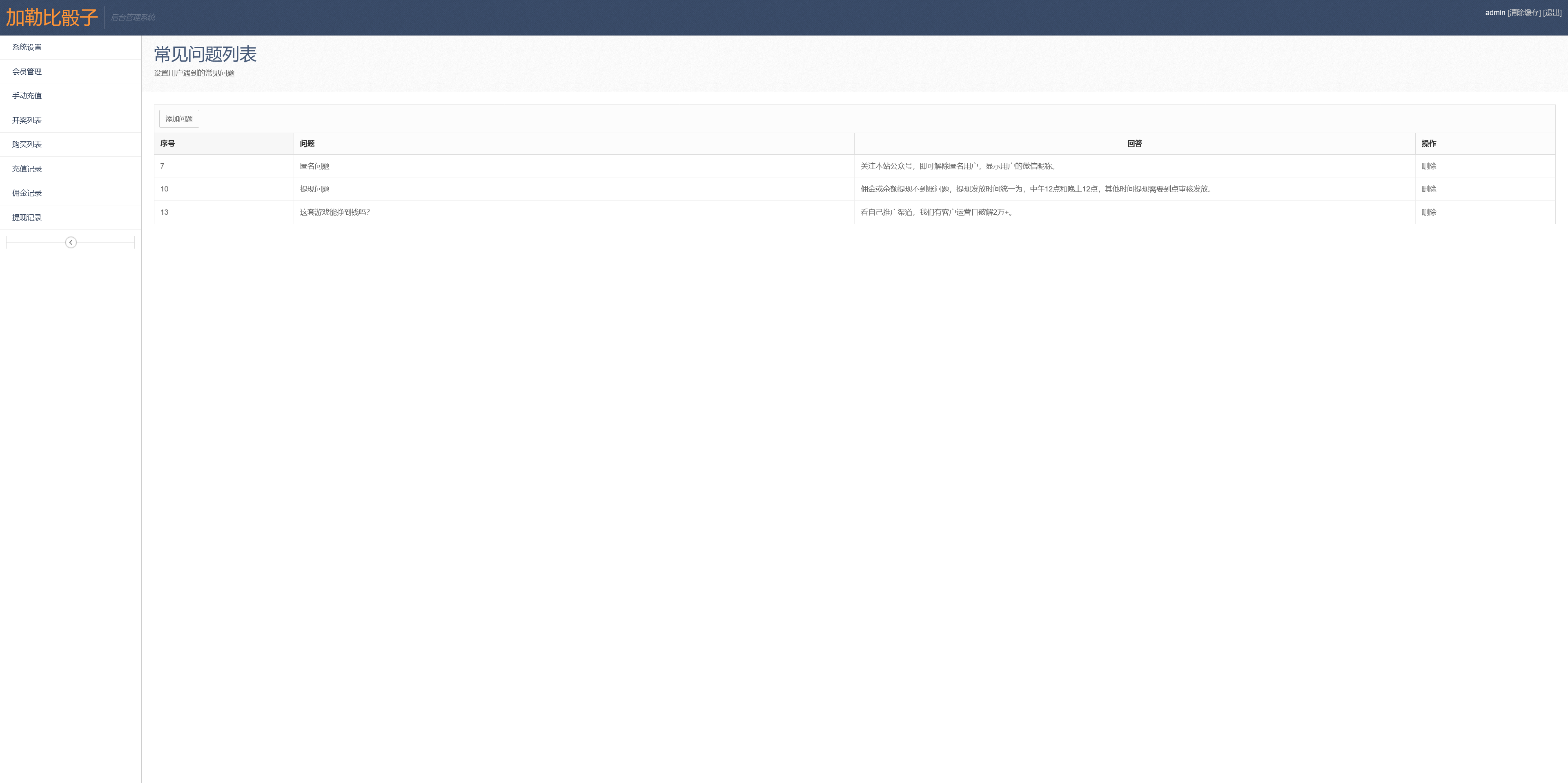Go to 提现记录 page
The height and width of the screenshot is (783, 1568).
(x=27, y=217)
